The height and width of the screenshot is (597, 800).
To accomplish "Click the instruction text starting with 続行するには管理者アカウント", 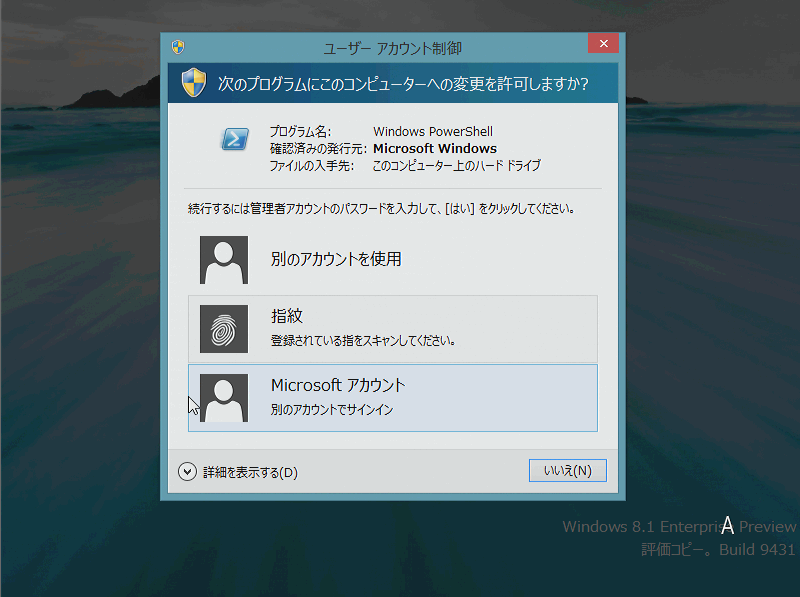I will 382,209.
